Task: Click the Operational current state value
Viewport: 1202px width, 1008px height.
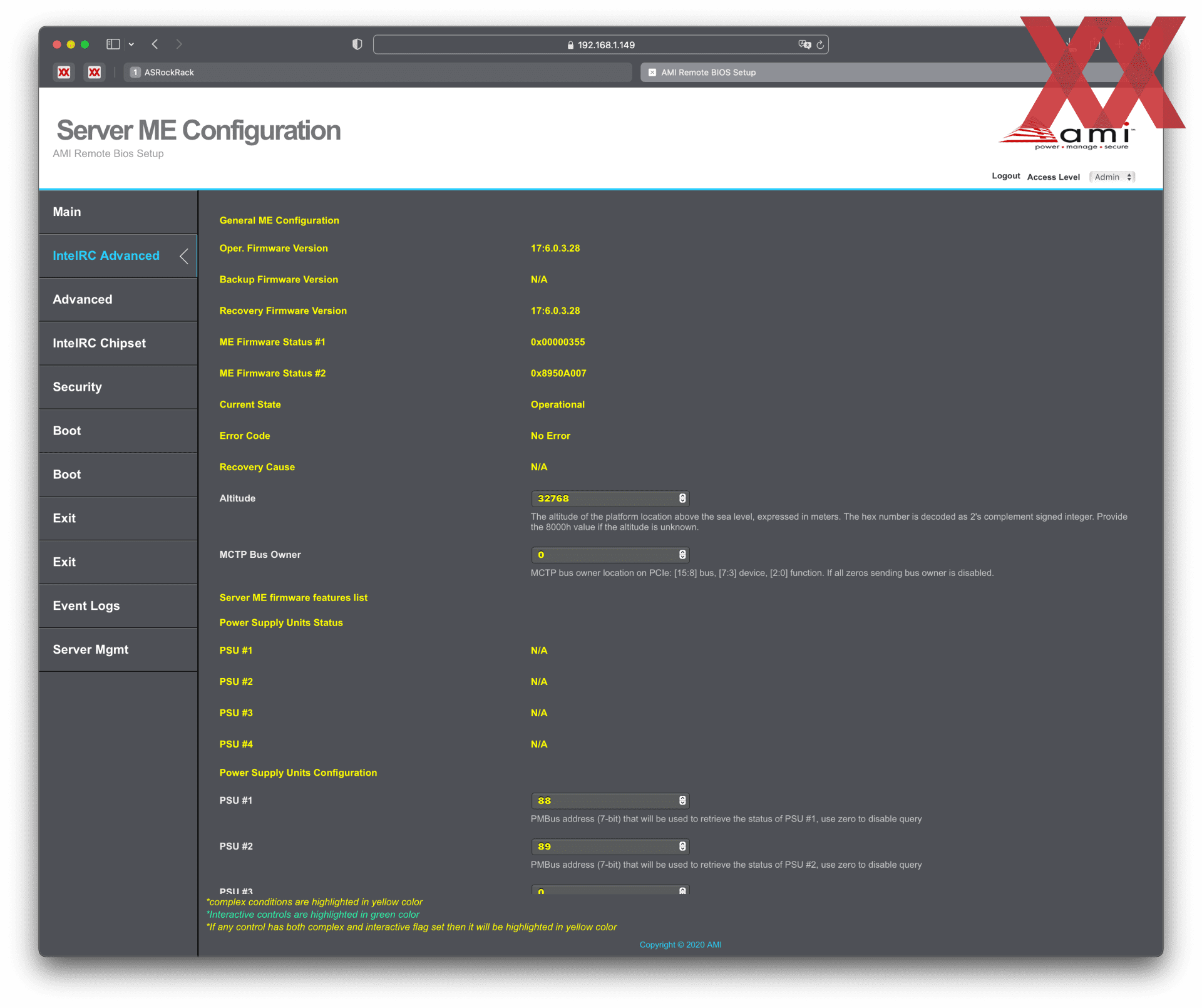Action: [x=558, y=405]
